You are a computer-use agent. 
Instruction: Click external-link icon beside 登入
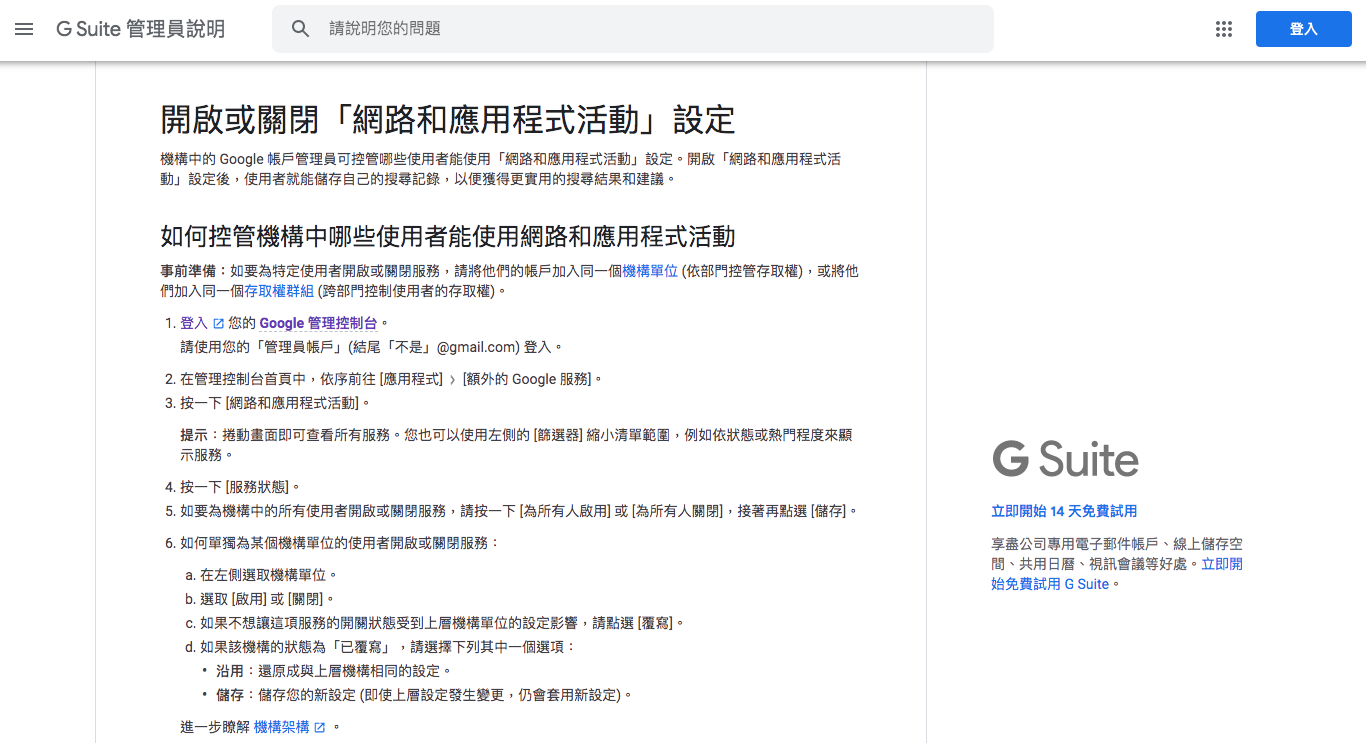219,324
